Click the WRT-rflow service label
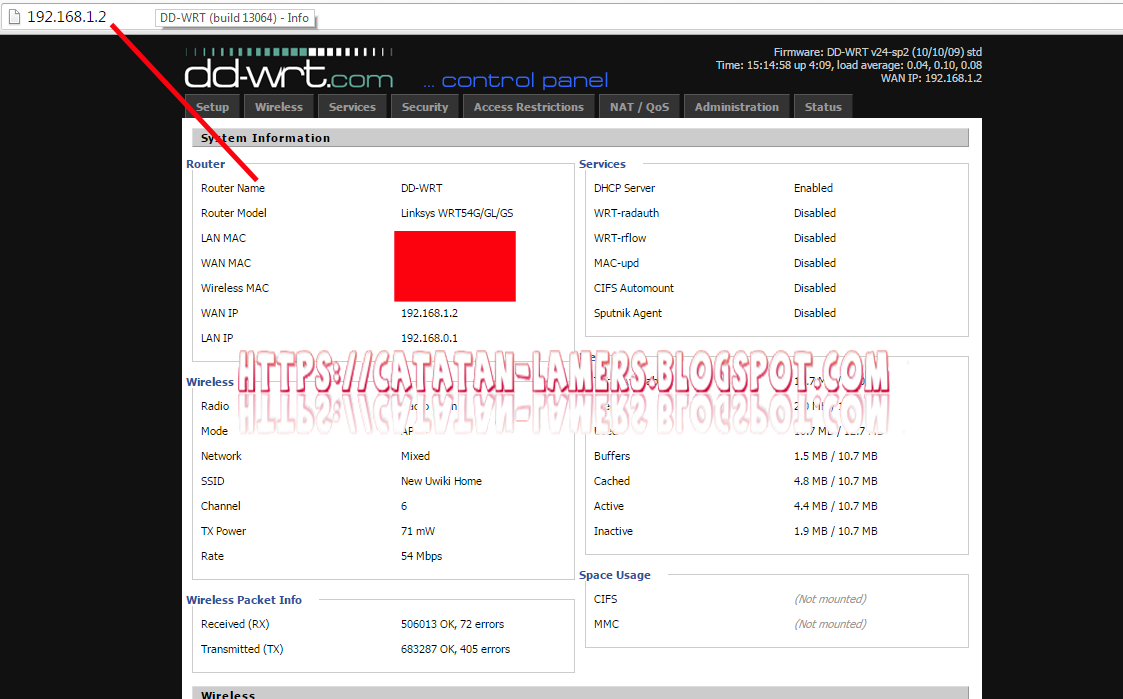Screen dimensions: 1123x699 pyautogui.click(x=620, y=238)
